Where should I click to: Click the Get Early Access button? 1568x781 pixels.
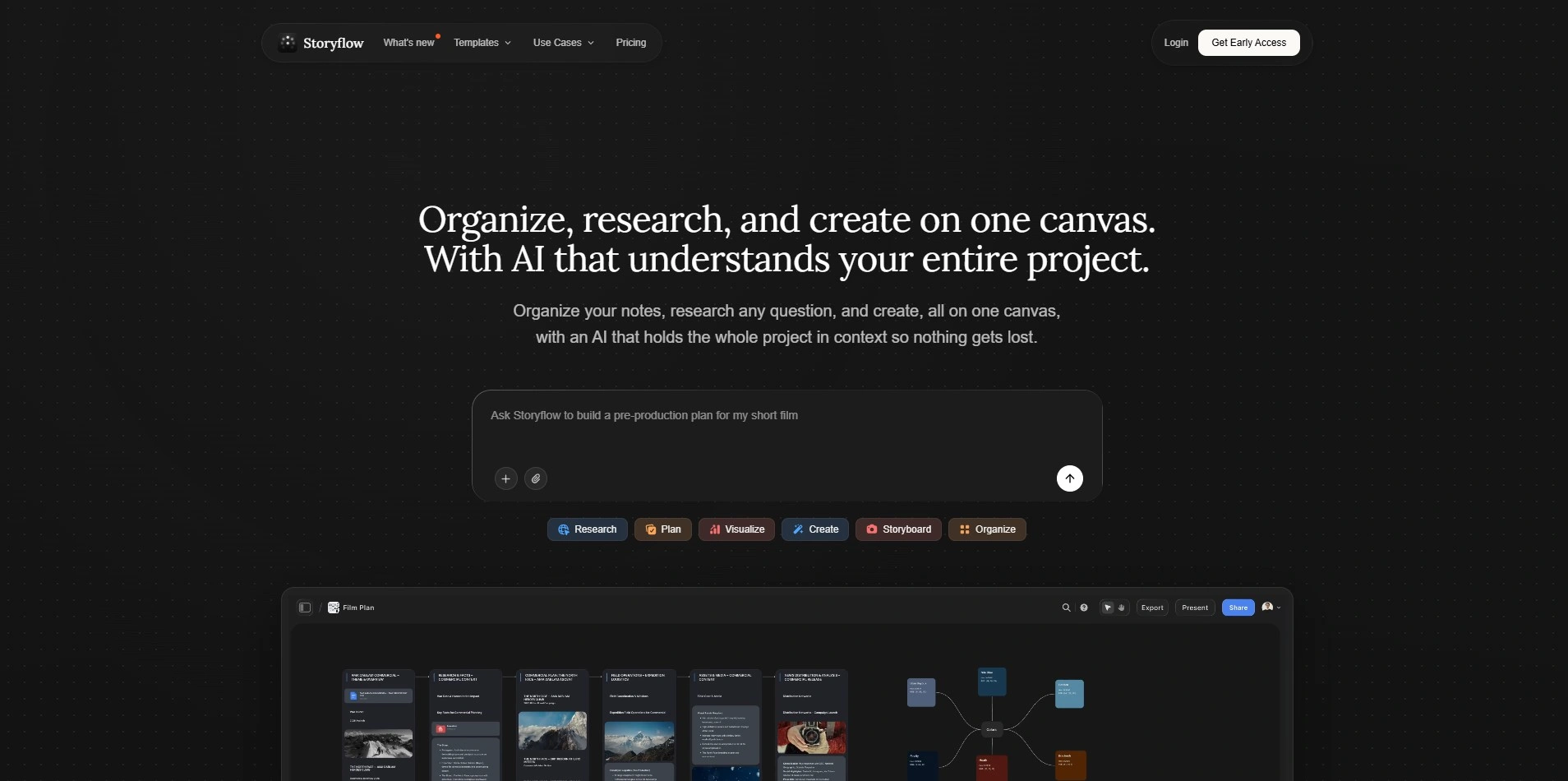click(x=1248, y=43)
